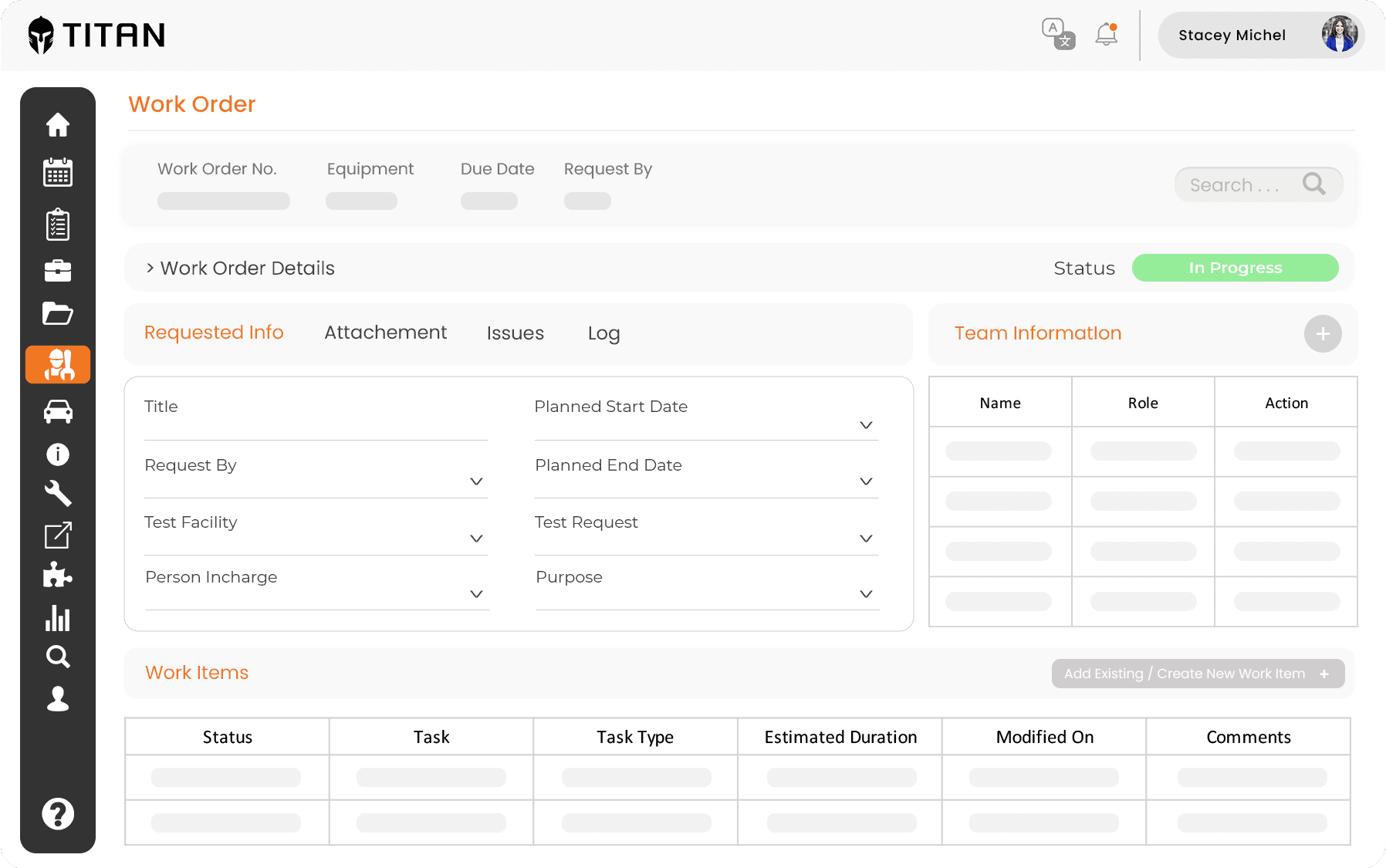Screen dimensions: 1386x868
Task: Switch to the Attachement tab
Action: [385, 333]
